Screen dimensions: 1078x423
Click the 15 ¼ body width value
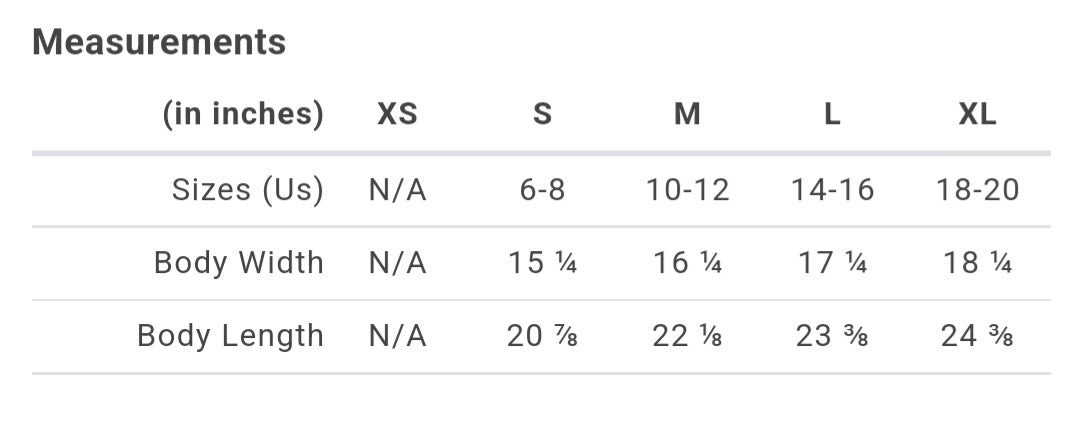pyautogui.click(x=542, y=263)
